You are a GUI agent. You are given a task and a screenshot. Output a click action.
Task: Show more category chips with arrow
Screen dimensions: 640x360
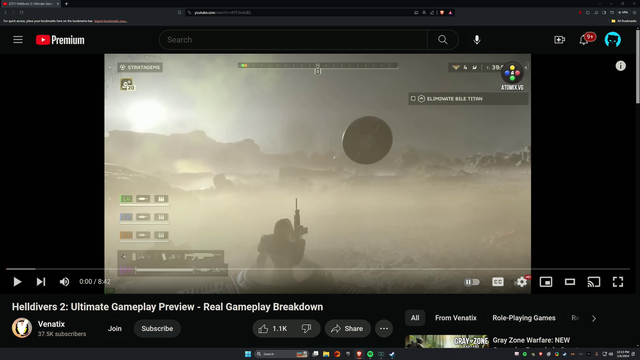594,318
